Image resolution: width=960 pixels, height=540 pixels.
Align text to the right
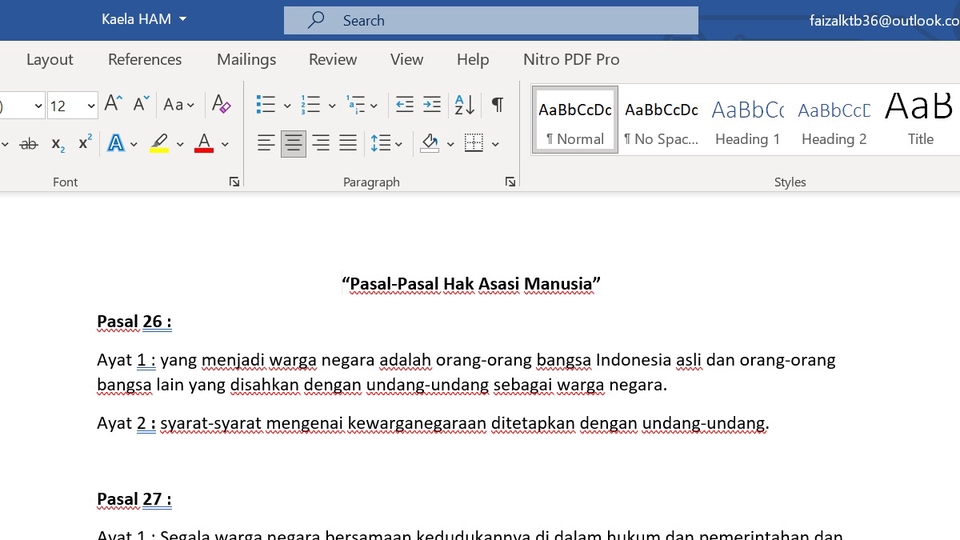(x=321, y=143)
